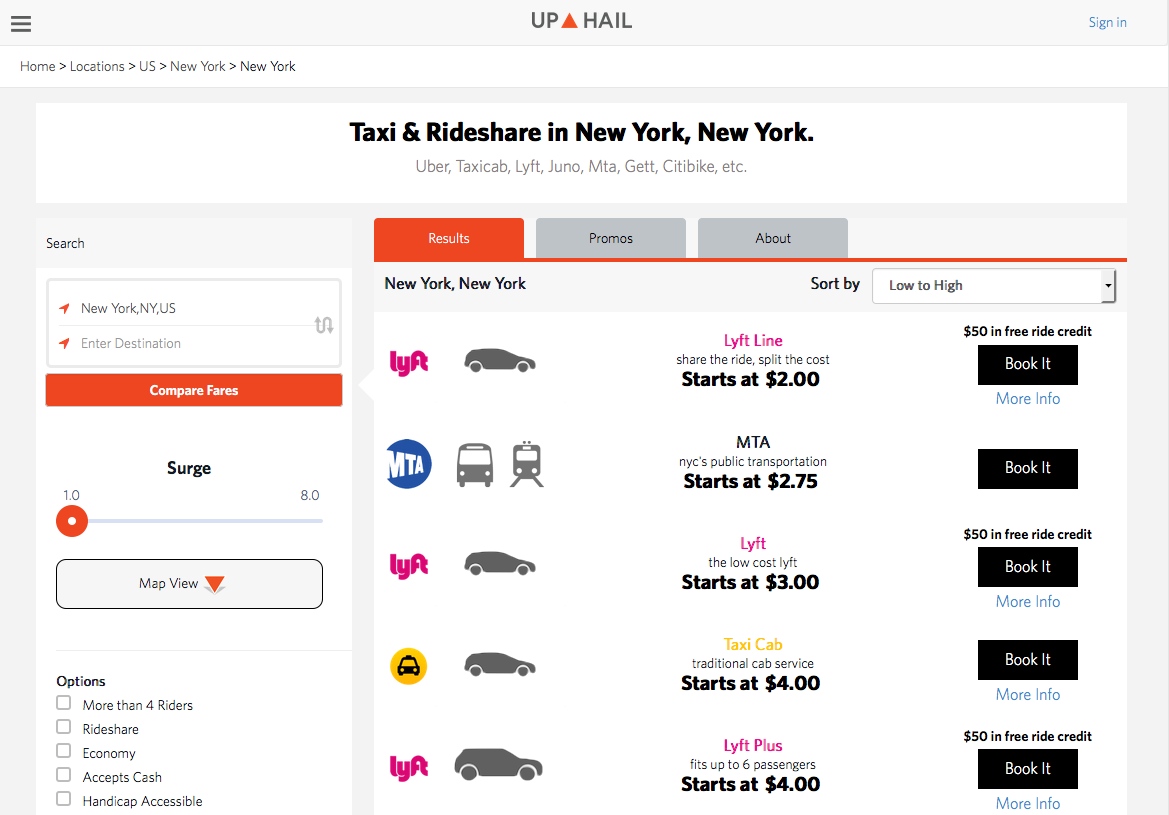Expand the Map View section
Viewport: 1169px width, 815px height.
[189, 584]
